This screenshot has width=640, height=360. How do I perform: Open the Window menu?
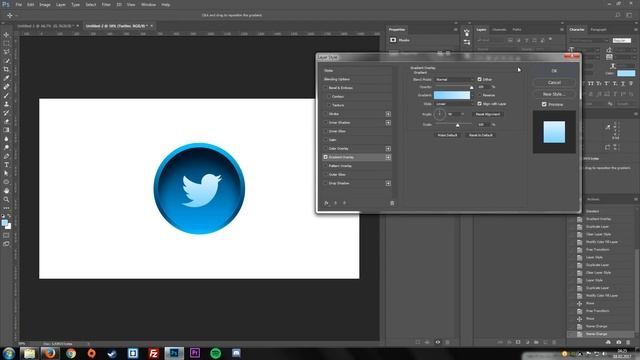point(148,4)
